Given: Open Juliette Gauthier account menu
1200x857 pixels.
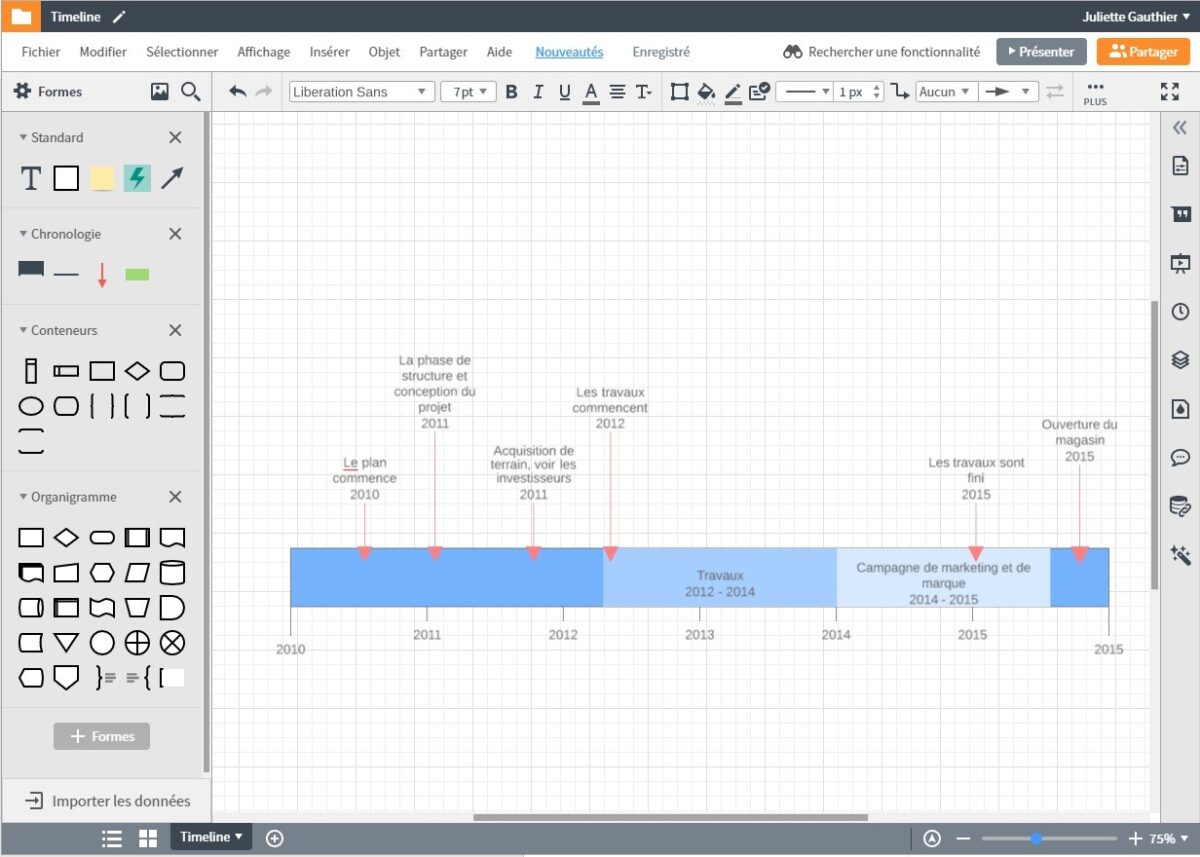Looking at the screenshot, I should point(1136,17).
